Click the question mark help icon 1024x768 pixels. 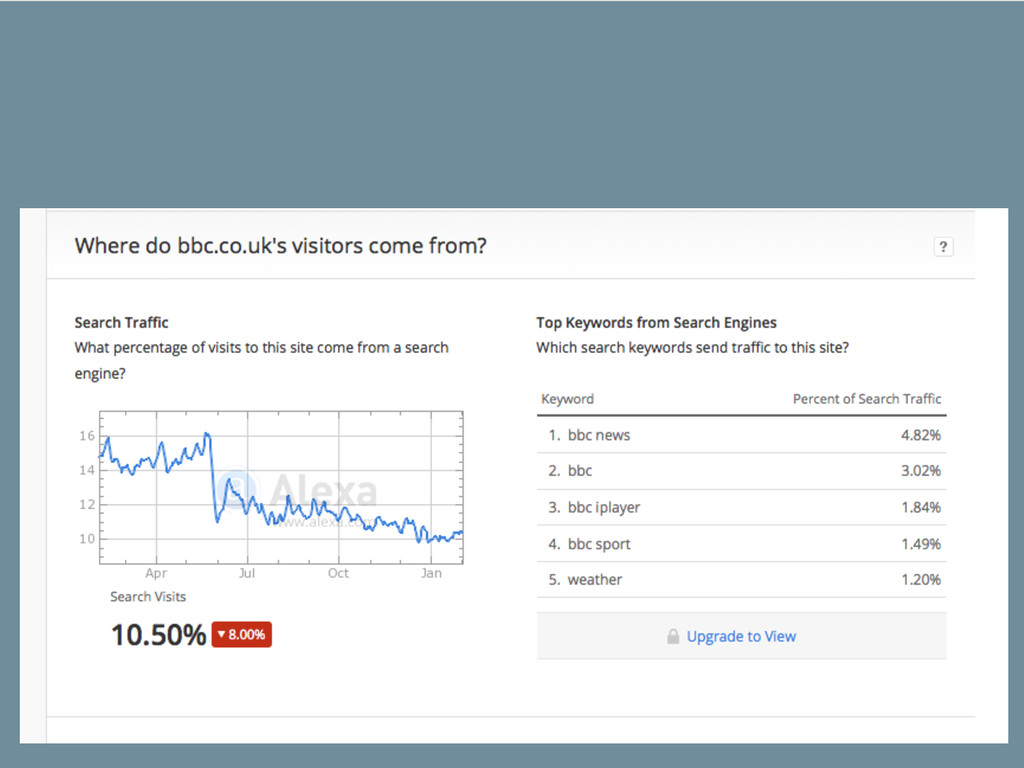(x=942, y=247)
